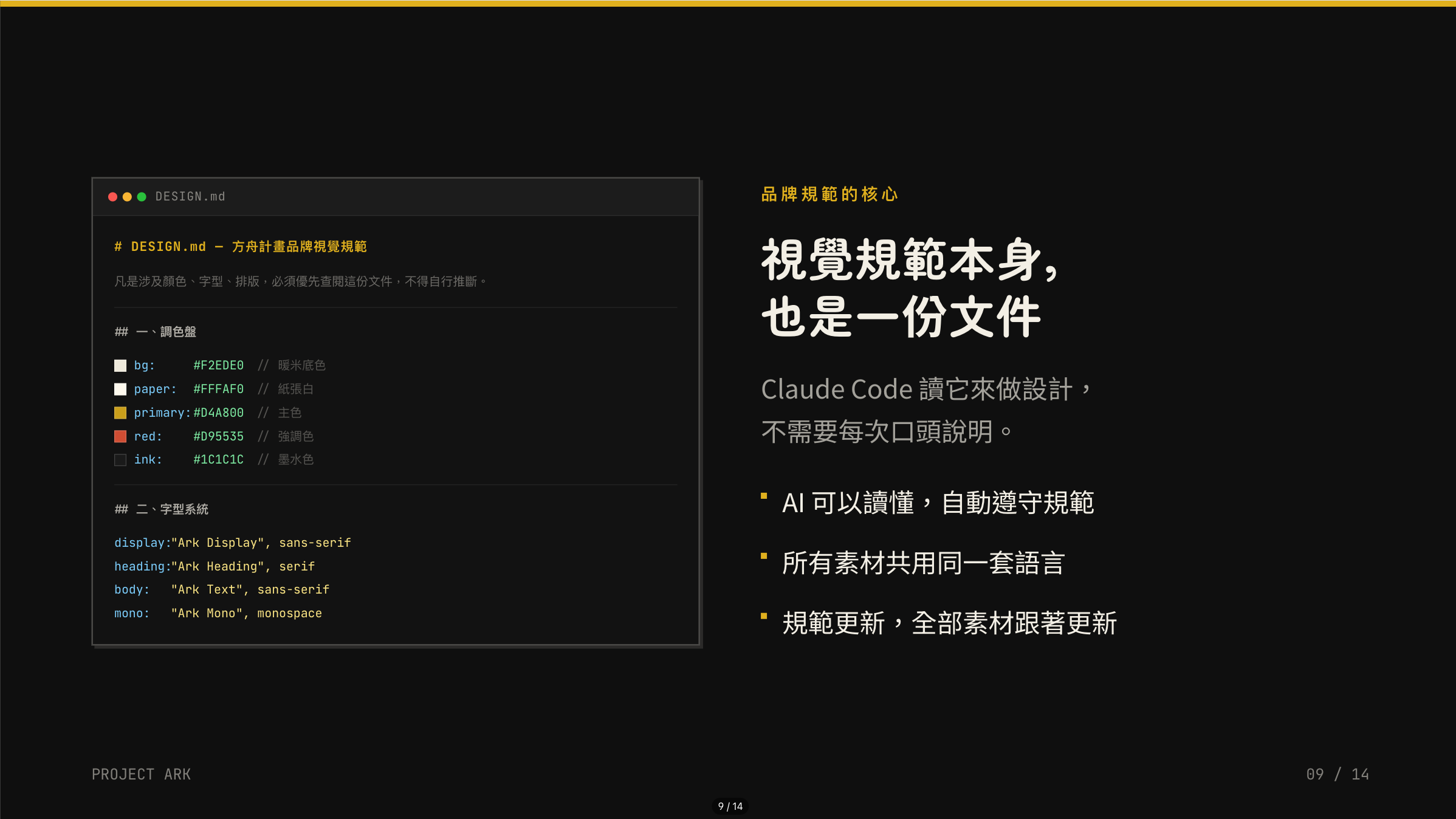The width and height of the screenshot is (1456, 819).
Task: Click the hex value #D95535
Action: pos(219,436)
